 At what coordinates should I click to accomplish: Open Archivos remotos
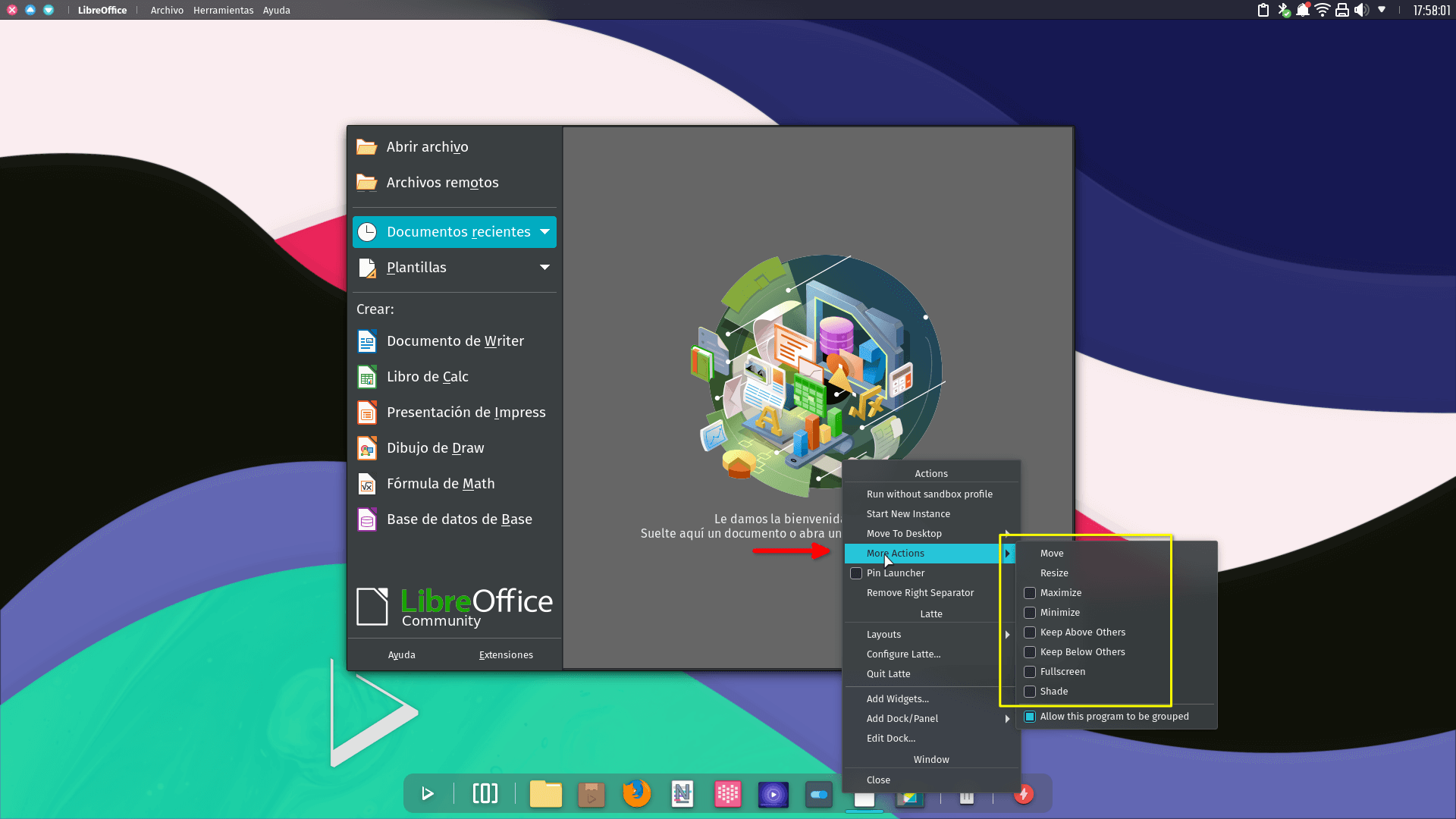[442, 182]
